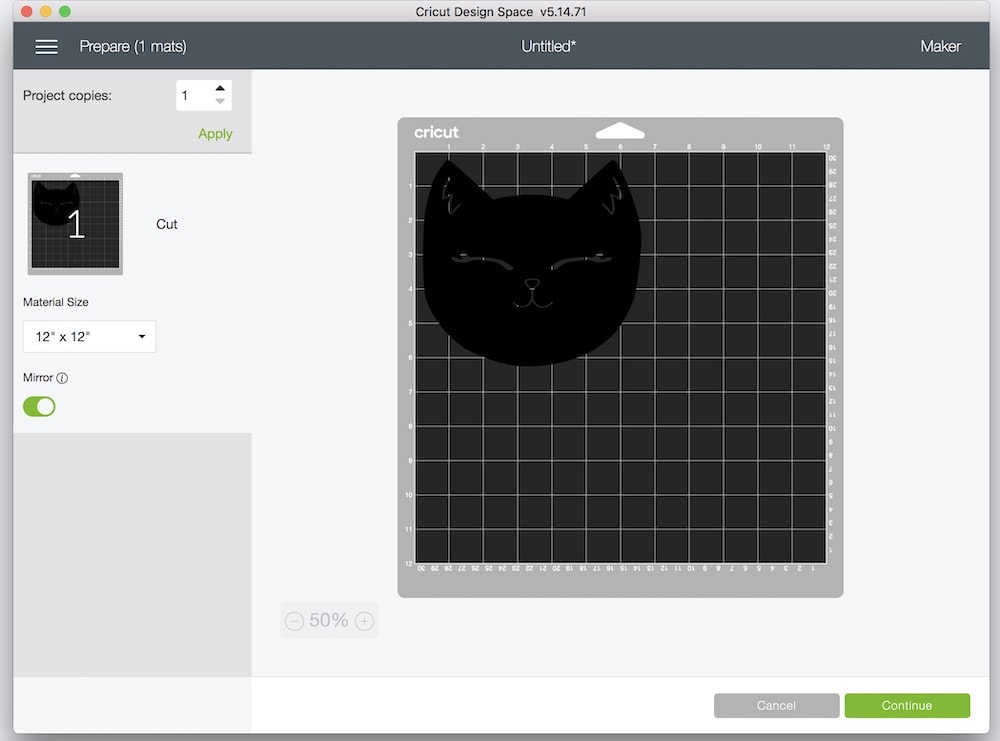Maximize the window with green button
This screenshot has height=741, width=1000.
pyautogui.click(x=64, y=11)
